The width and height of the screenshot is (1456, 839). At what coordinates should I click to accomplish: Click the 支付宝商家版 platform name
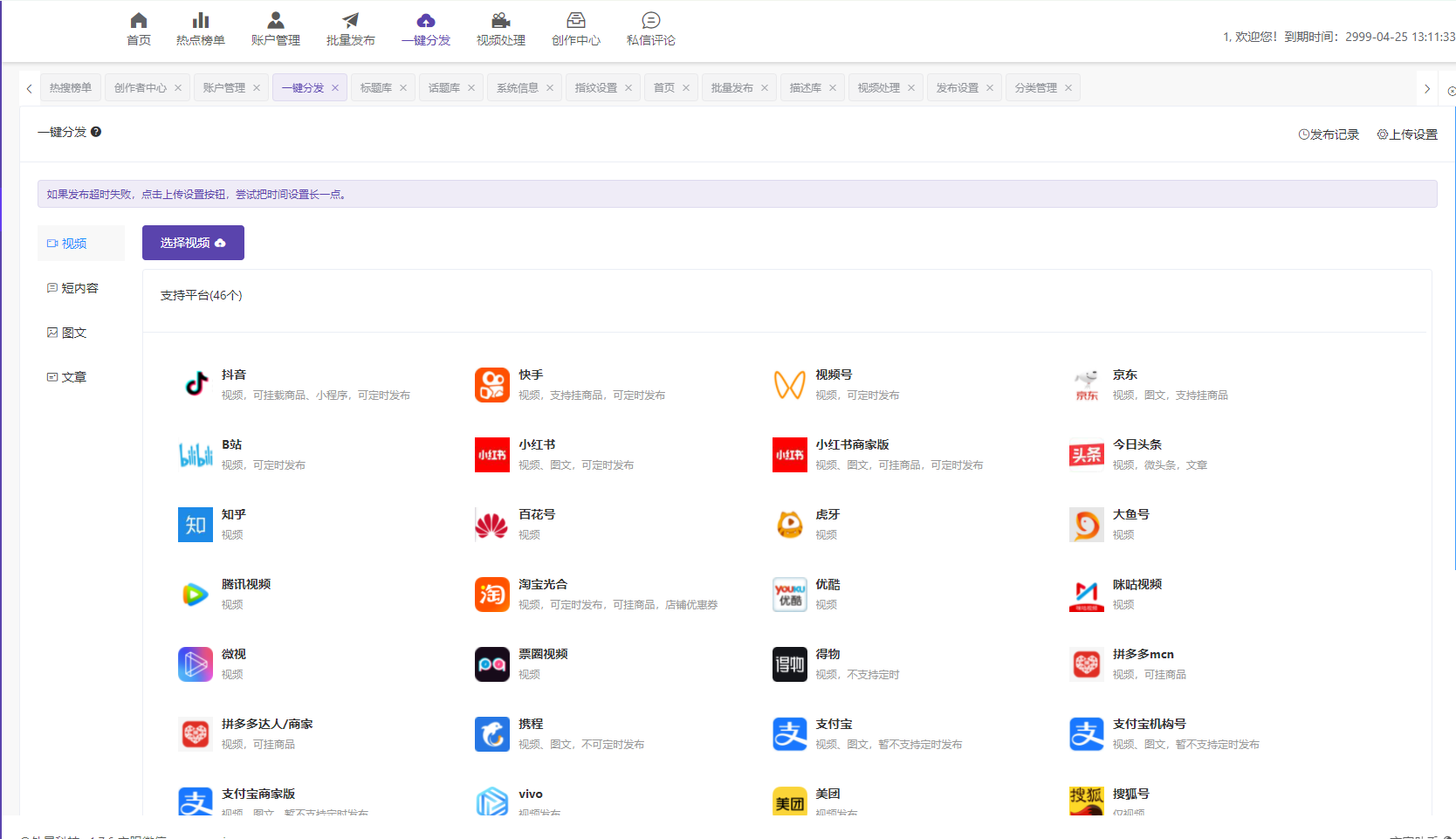pyautogui.click(x=258, y=794)
